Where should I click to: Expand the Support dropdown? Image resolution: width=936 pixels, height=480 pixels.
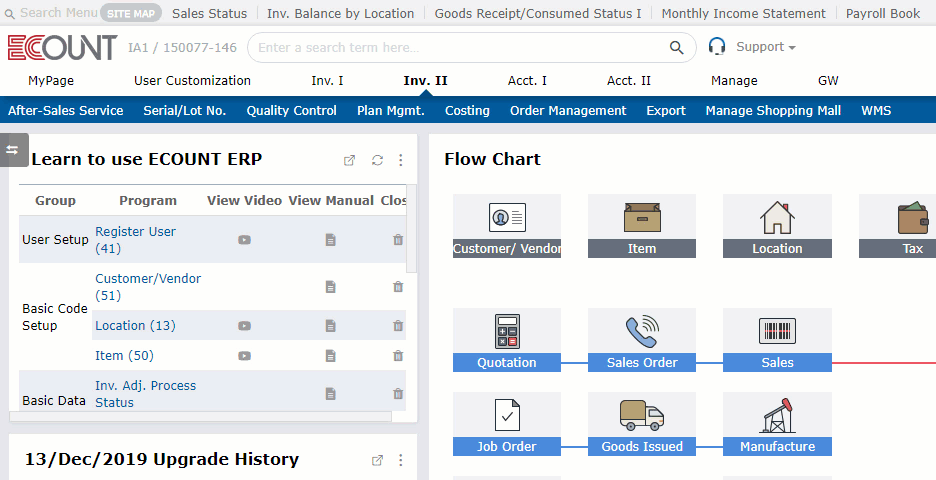pyautogui.click(x=765, y=47)
